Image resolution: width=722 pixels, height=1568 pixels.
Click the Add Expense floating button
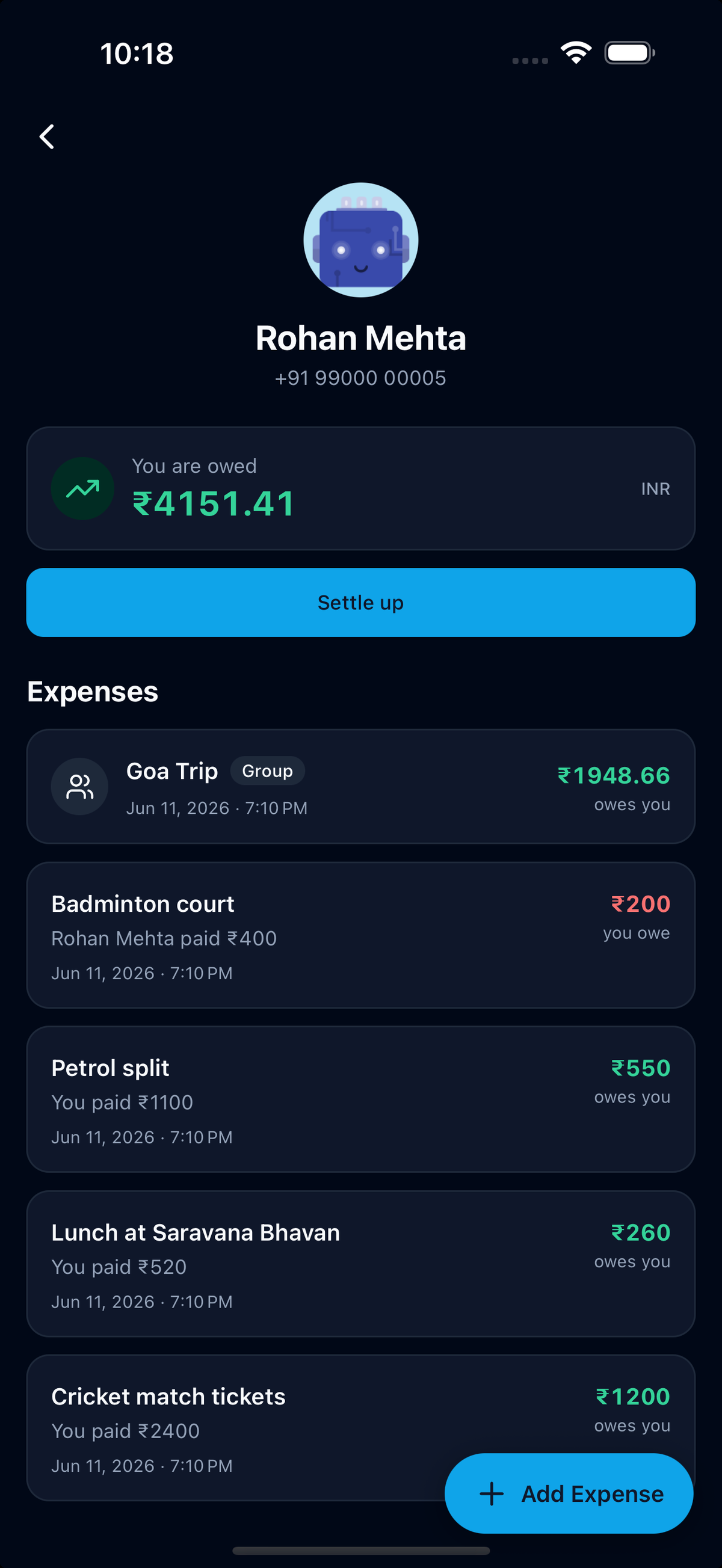569,1494
